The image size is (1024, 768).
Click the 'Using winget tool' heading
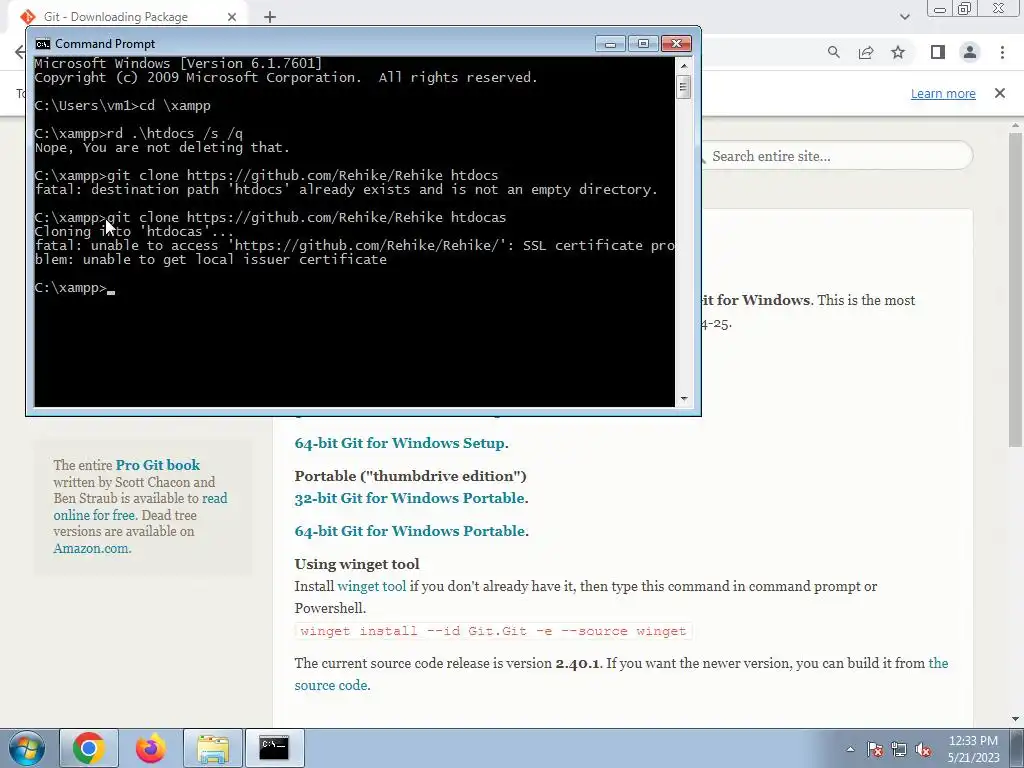pos(357,564)
